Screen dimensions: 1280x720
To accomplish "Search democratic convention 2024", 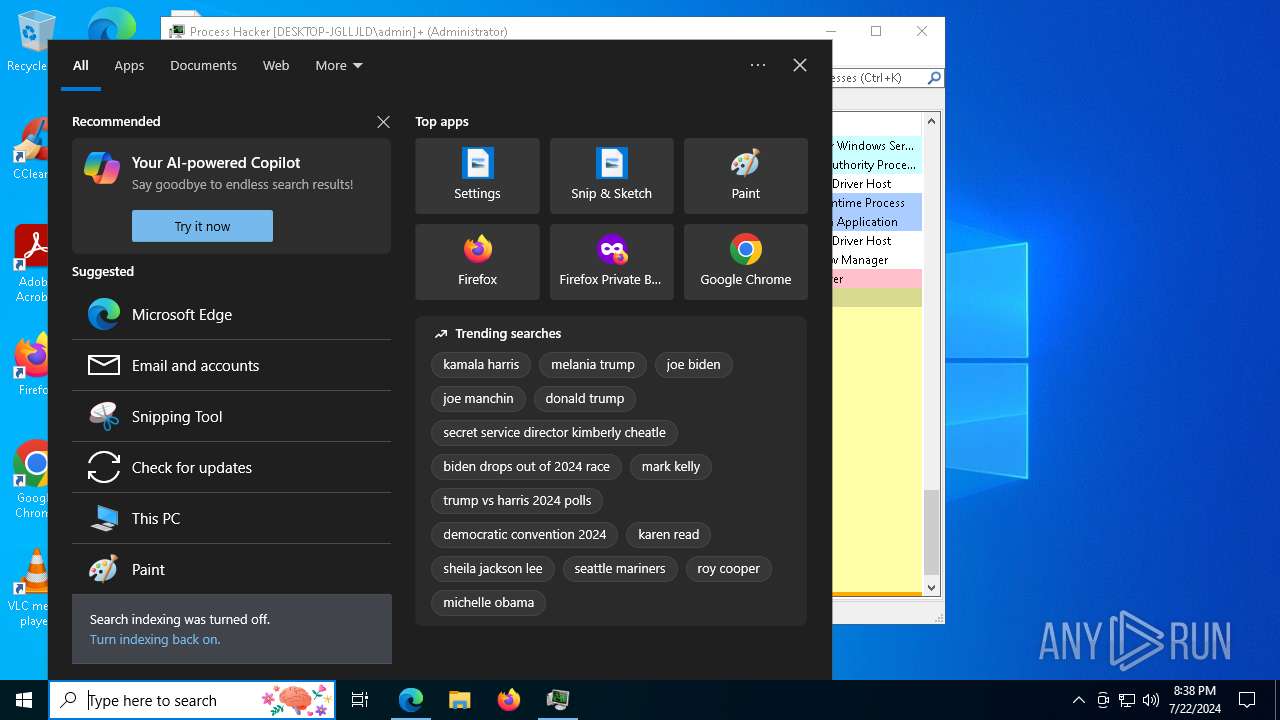I will click(525, 535).
